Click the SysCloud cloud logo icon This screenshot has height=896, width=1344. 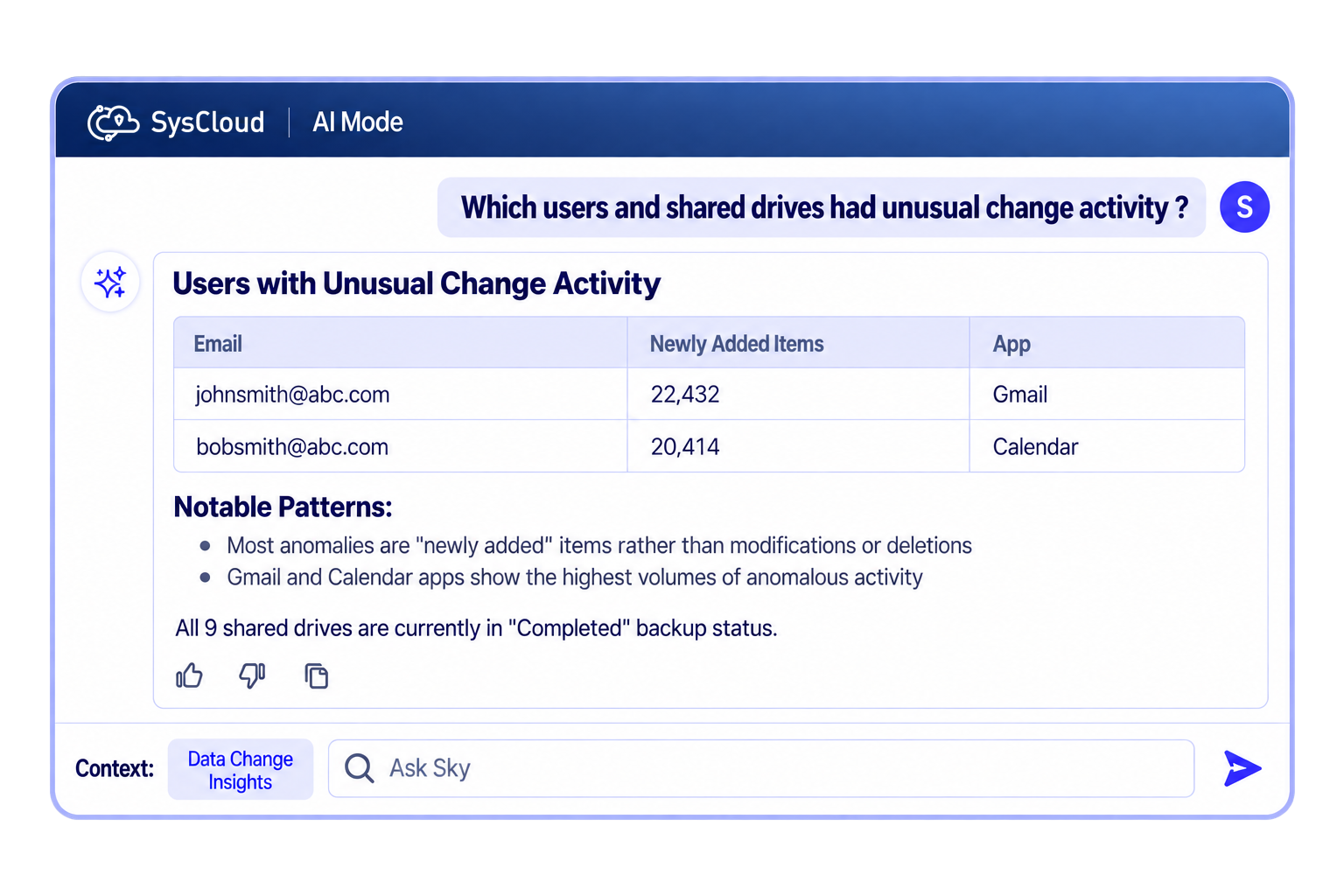(x=113, y=122)
